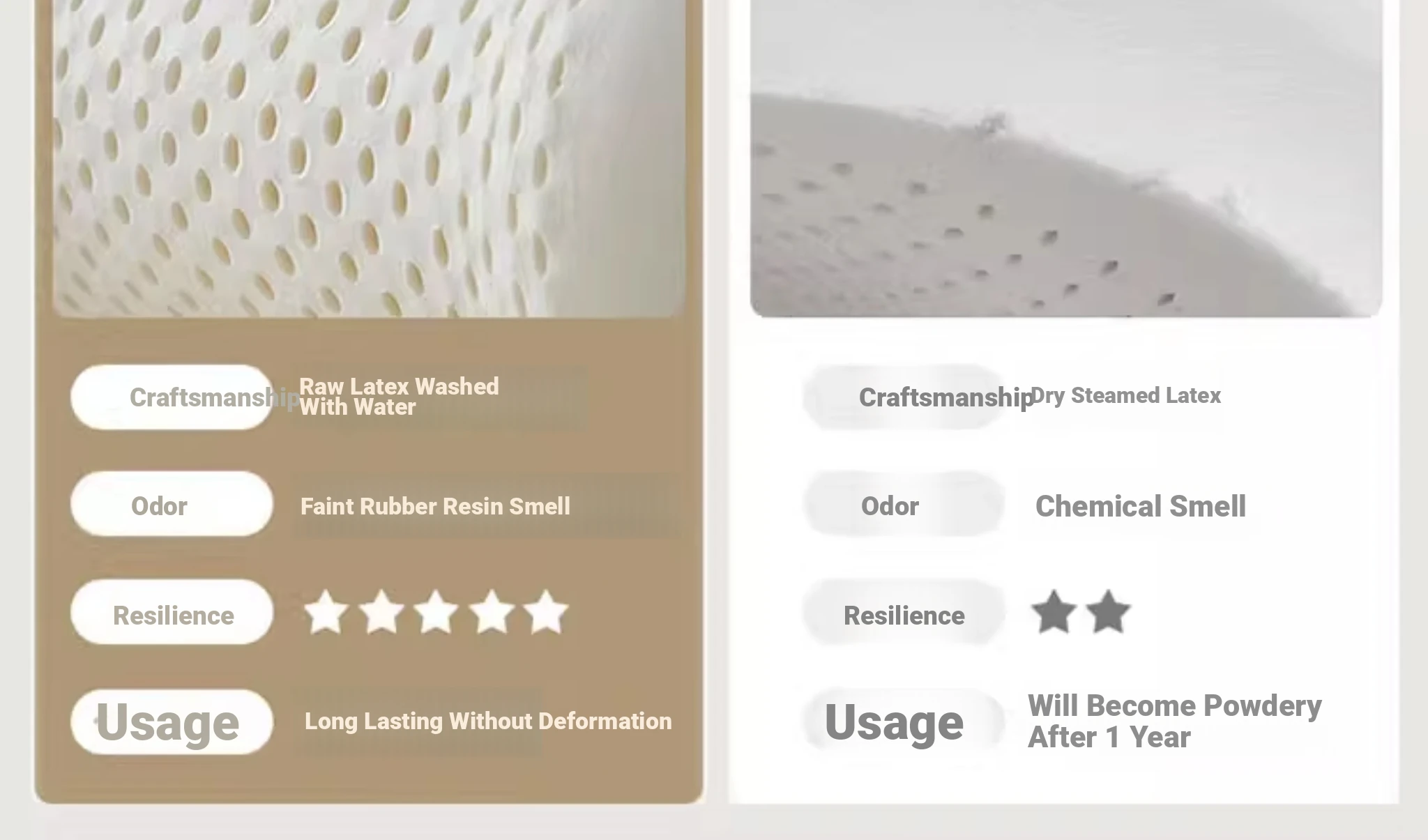Select the gray dry steamed latex image

coord(1066,158)
